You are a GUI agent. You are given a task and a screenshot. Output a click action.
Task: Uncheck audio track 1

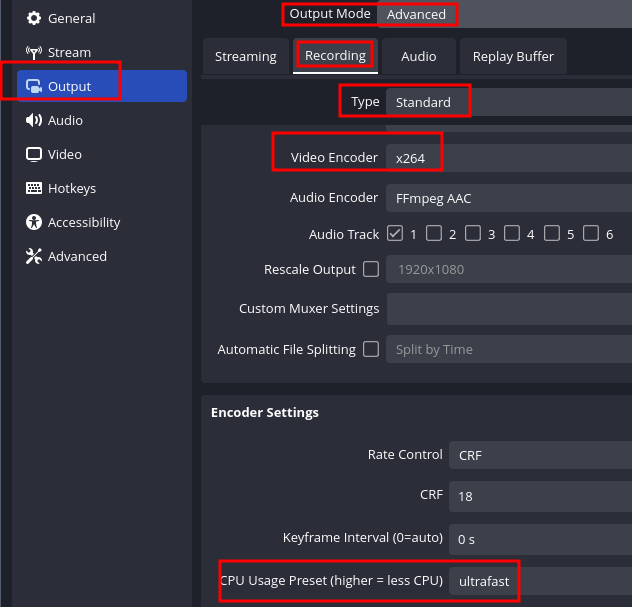click(x=395, y=233)
